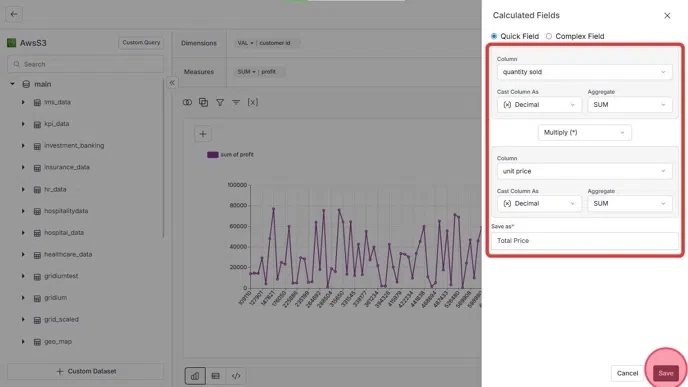Image resolution: width=688 pixels, height=387 pixels.
Task: Open the Multiply operator dropdown
Action: point(584,133)
